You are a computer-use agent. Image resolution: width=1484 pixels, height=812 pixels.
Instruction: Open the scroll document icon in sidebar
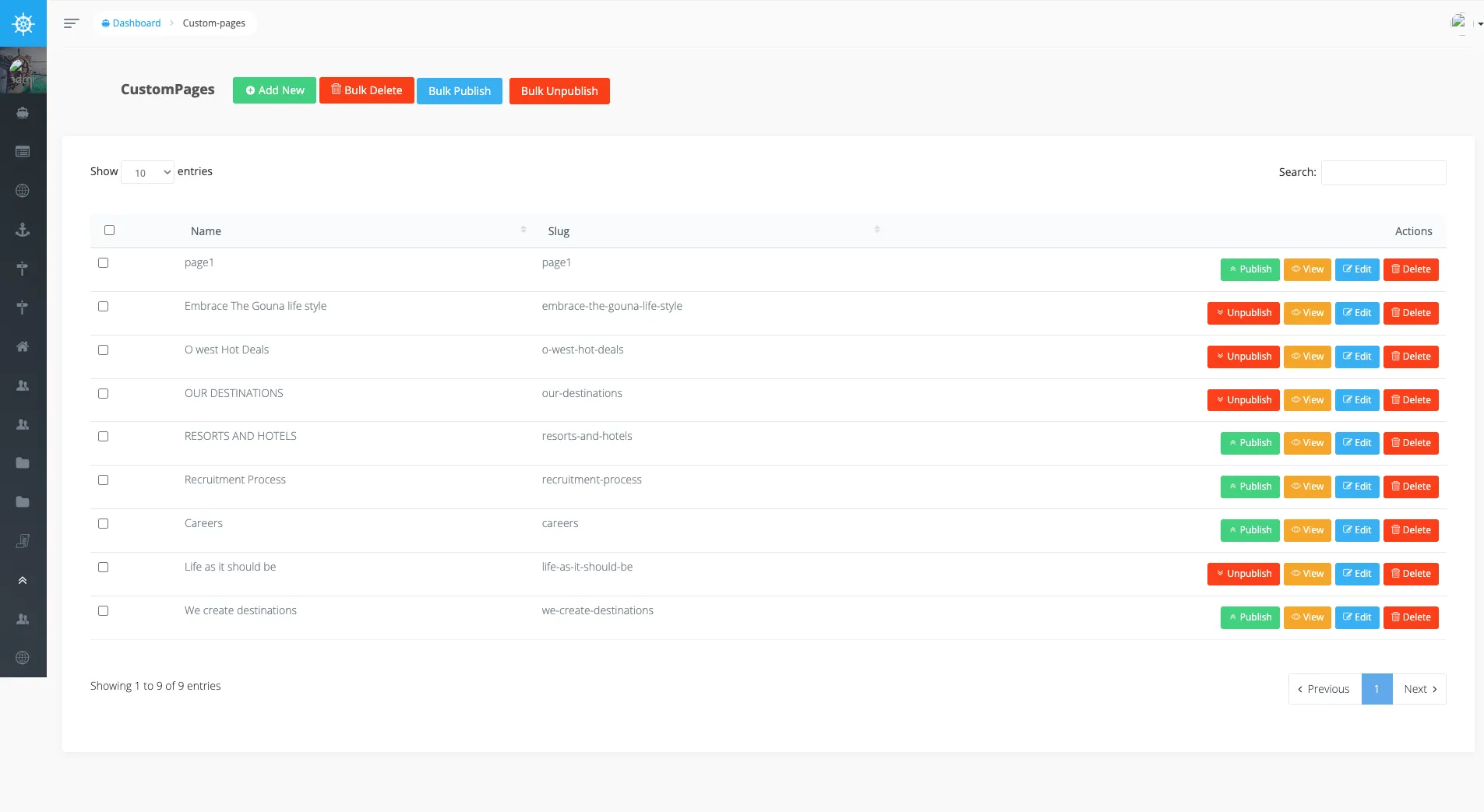[x=23, y=541]
